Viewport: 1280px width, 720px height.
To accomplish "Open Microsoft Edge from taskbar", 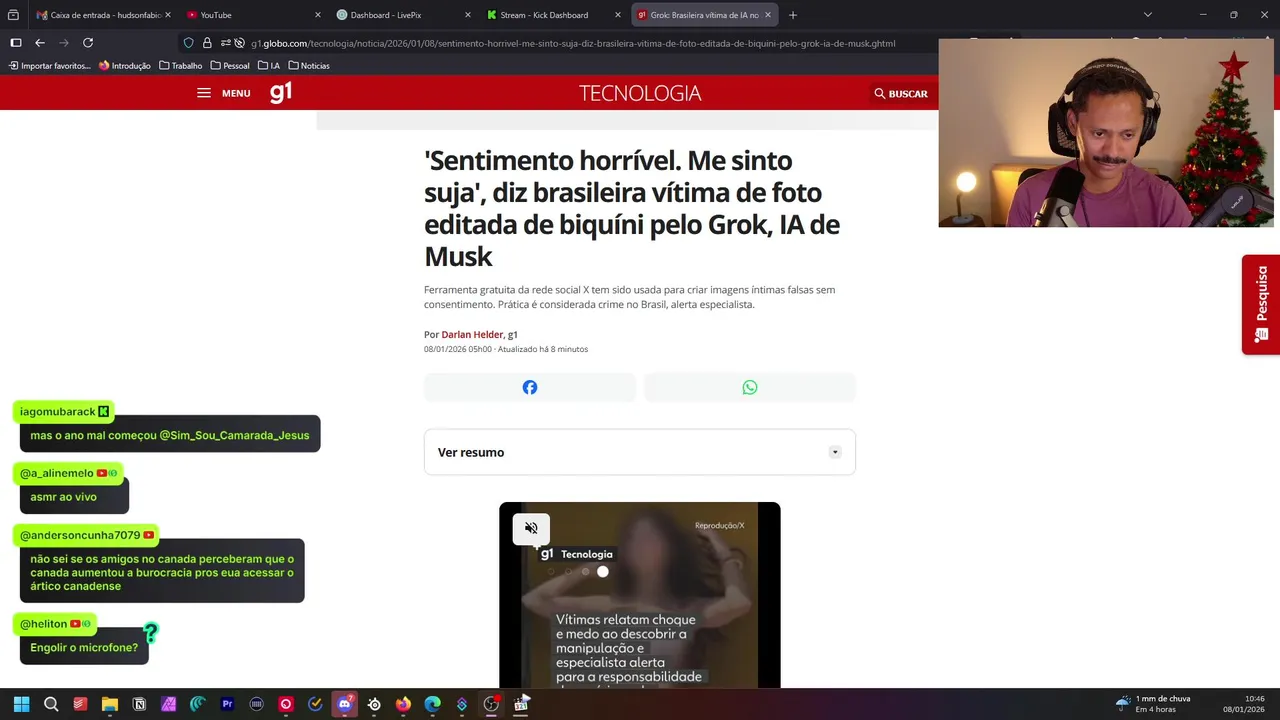I will (x=432, y=704).
